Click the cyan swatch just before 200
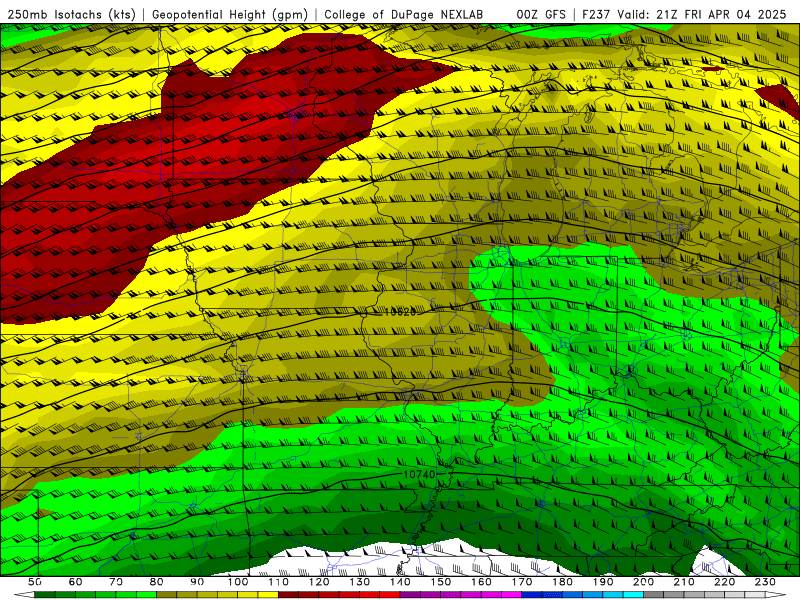Image resolution: width=800 pixels, height=600 pixels. pyautogui.click(x=633, y=595)
